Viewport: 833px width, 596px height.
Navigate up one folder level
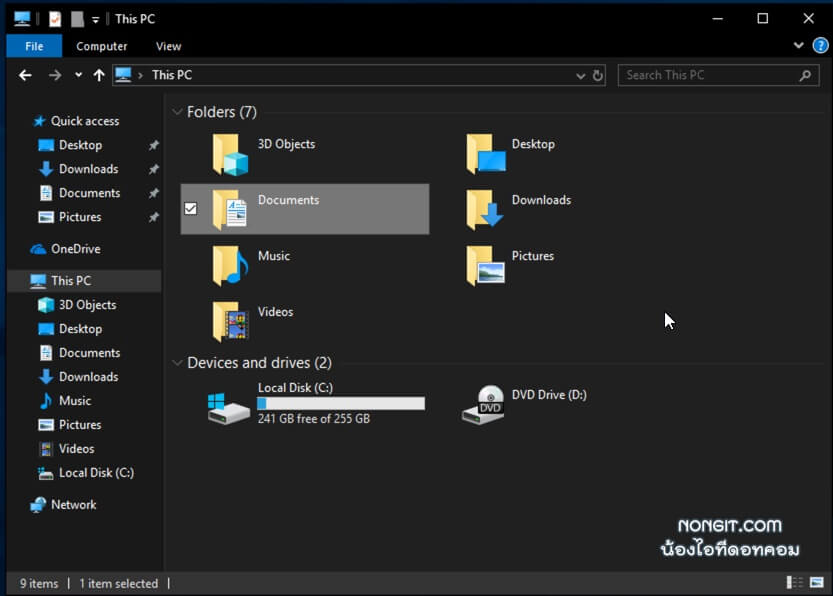point(98,75)
